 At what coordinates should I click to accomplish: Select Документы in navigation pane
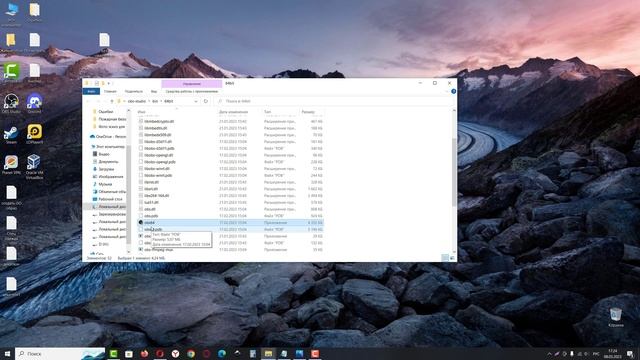click(x=108, y=162)
